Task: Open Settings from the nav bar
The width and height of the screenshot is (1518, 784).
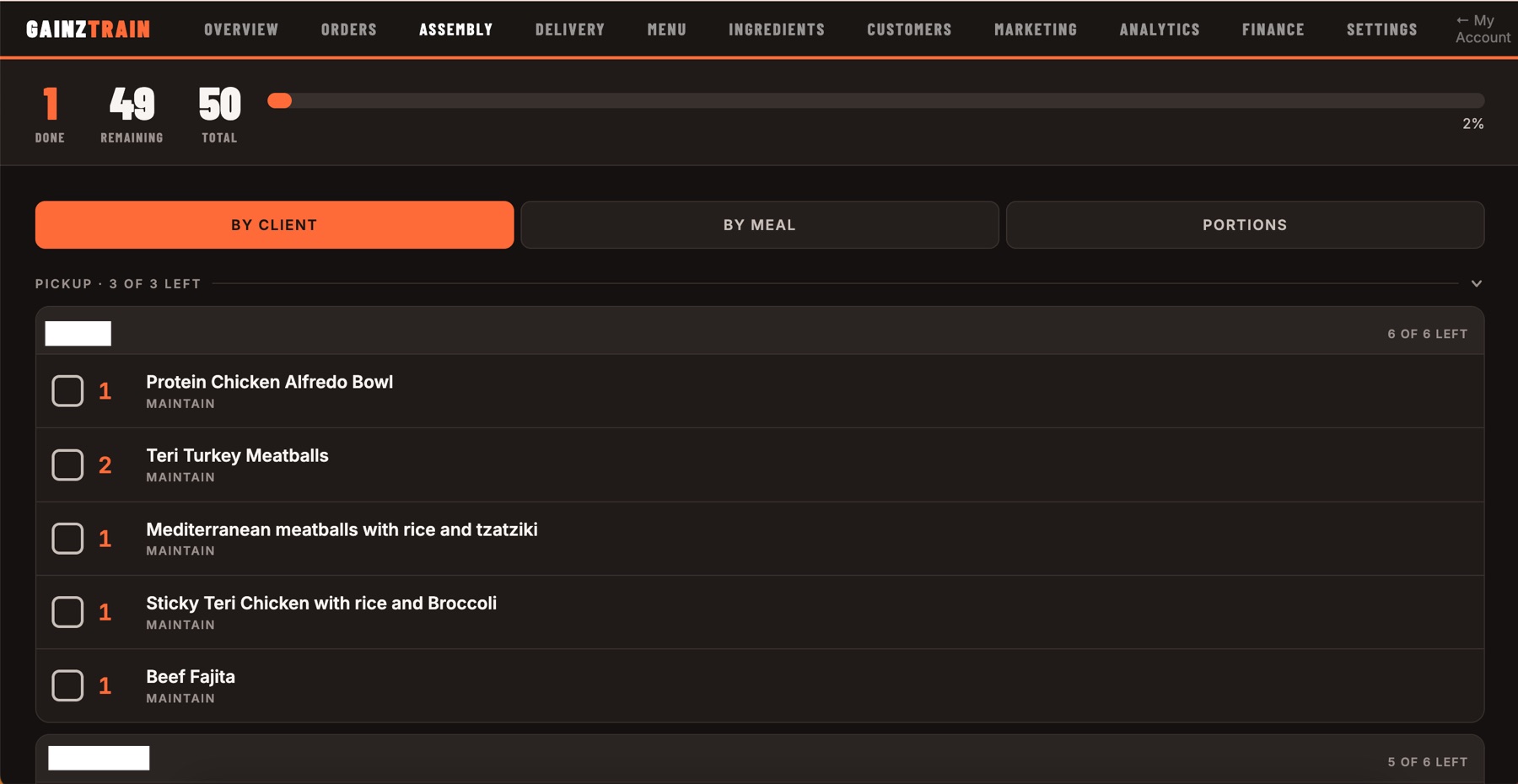Action: pyautogui.click(x=1381, y=30)
